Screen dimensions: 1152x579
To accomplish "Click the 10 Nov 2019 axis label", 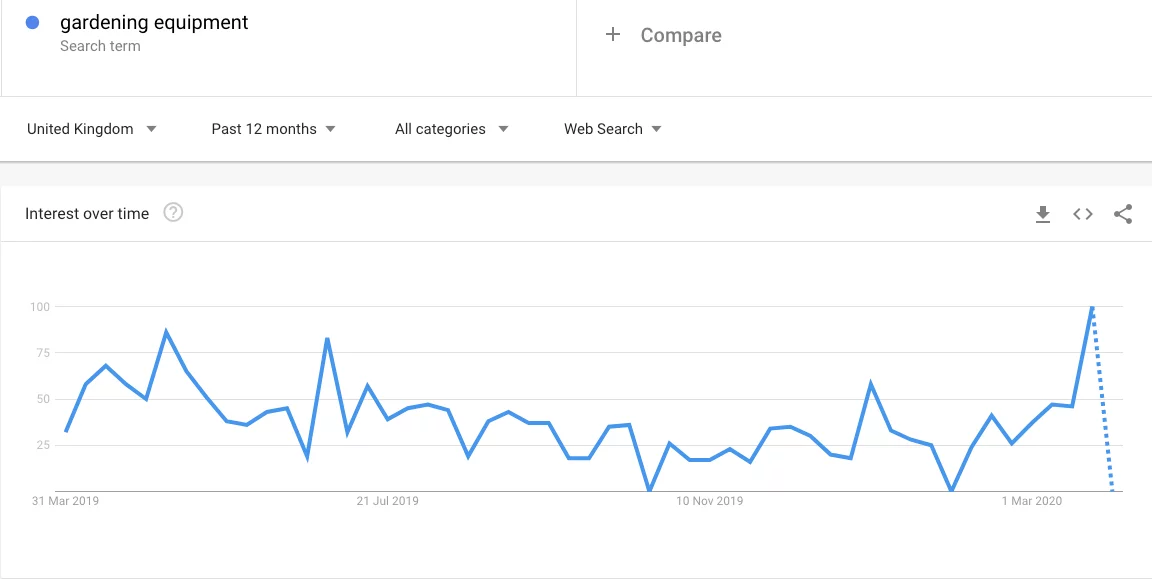I will pyautogui.click(x=710, y=501).
